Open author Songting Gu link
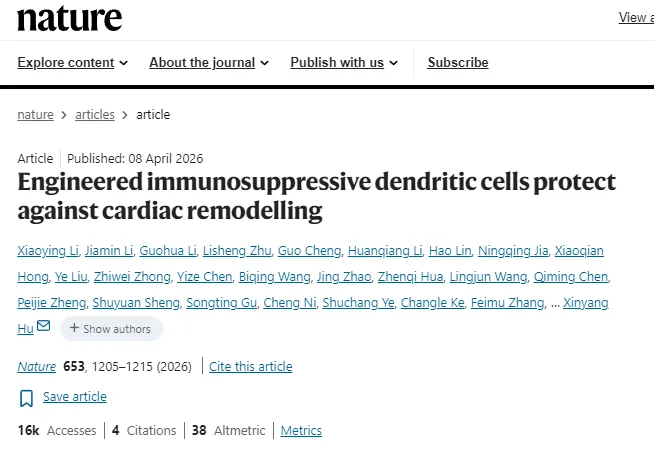 [x=221, y=302]
